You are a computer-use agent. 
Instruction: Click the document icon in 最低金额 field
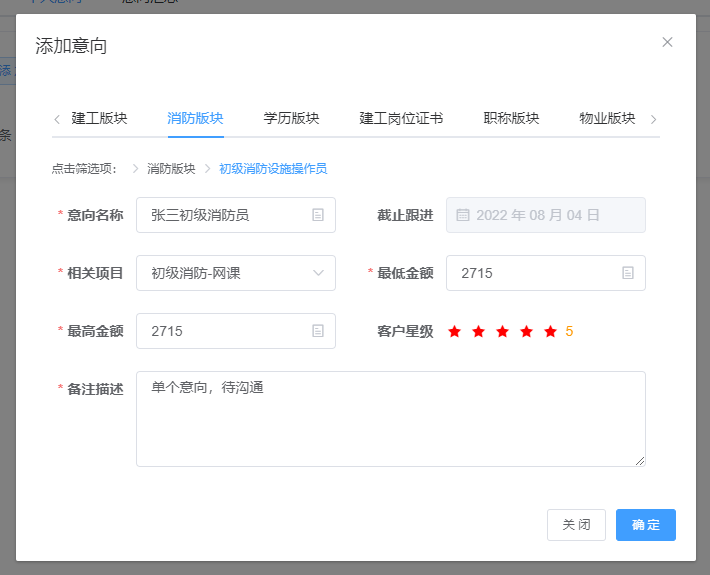(x=628, y=273)
